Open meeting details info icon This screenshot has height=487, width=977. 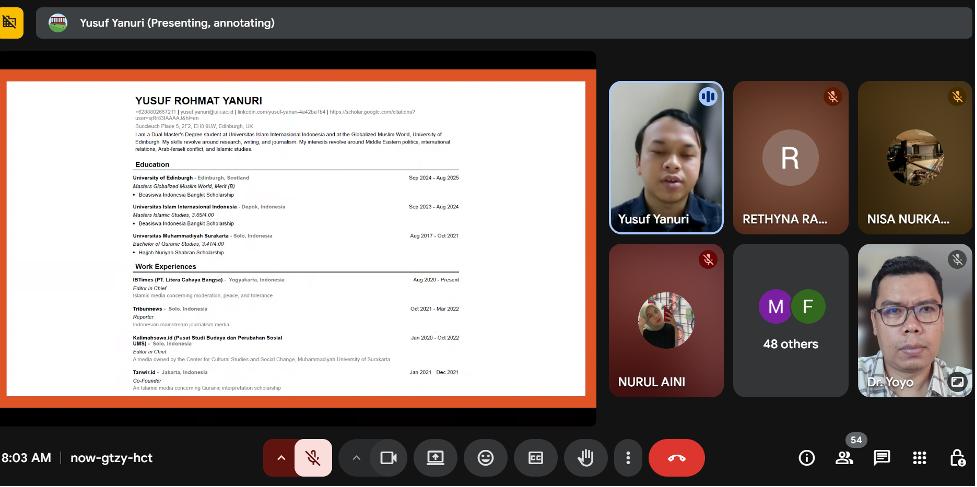click(807, 458)
